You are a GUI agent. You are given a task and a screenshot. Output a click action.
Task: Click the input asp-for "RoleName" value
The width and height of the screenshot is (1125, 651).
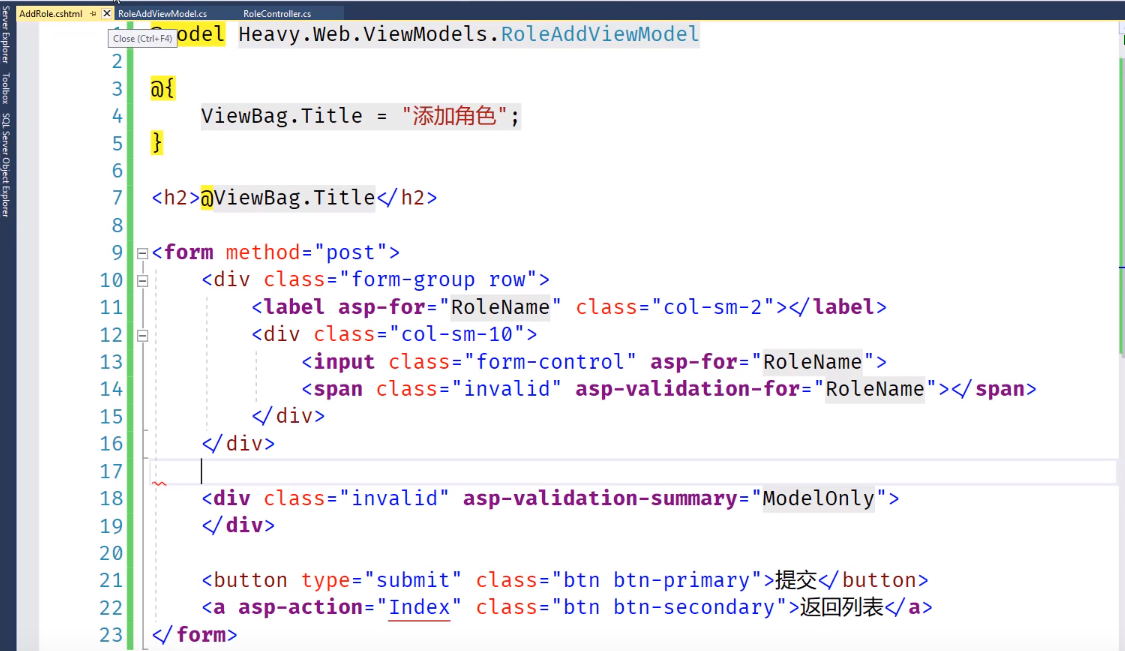[x=812, y=362]
